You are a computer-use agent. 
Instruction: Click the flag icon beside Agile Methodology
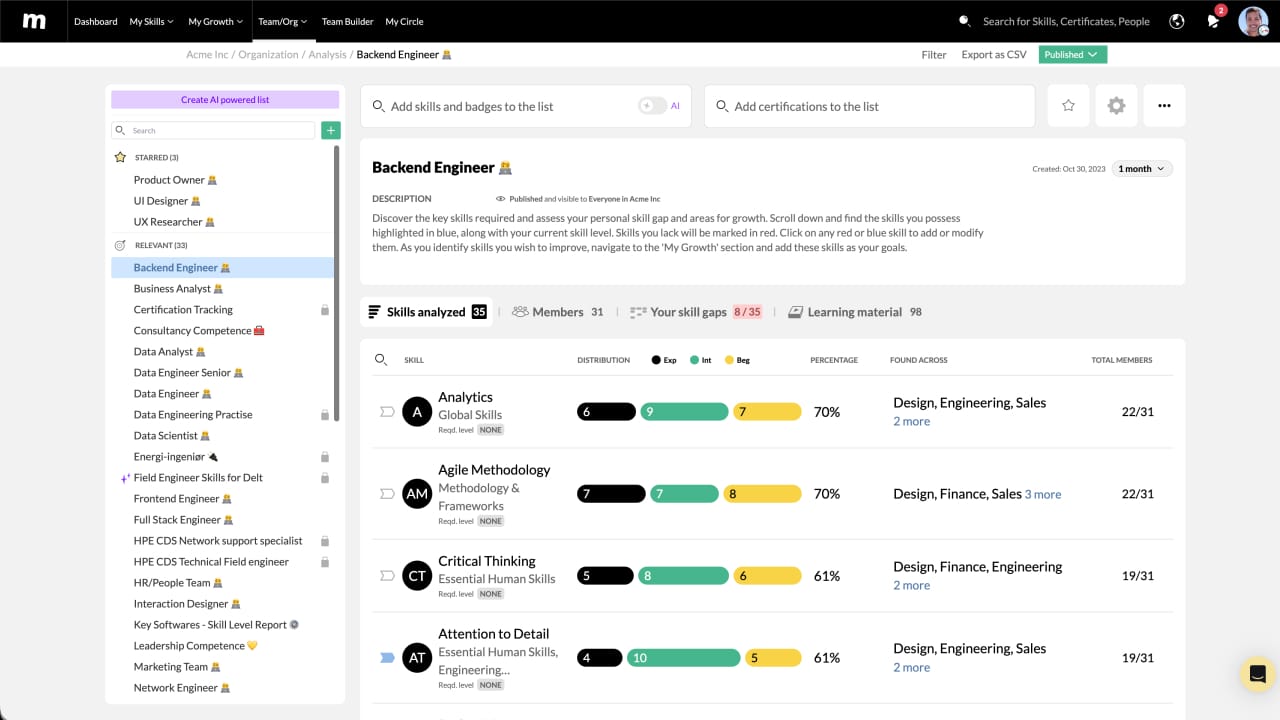(387, 494)
